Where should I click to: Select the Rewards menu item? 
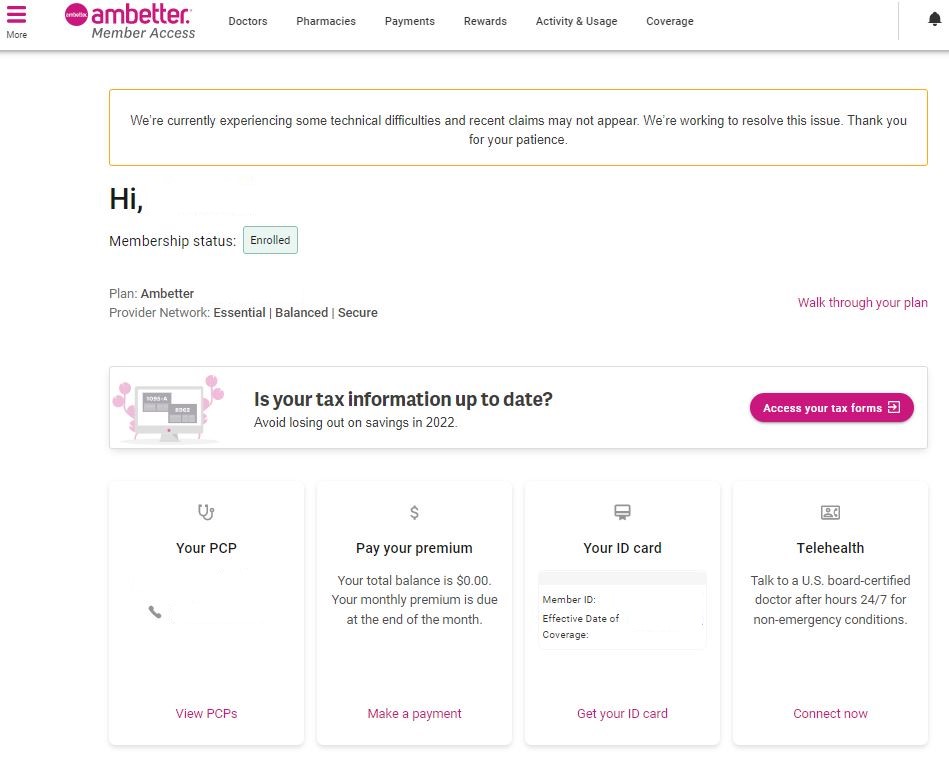coord(485,21)
